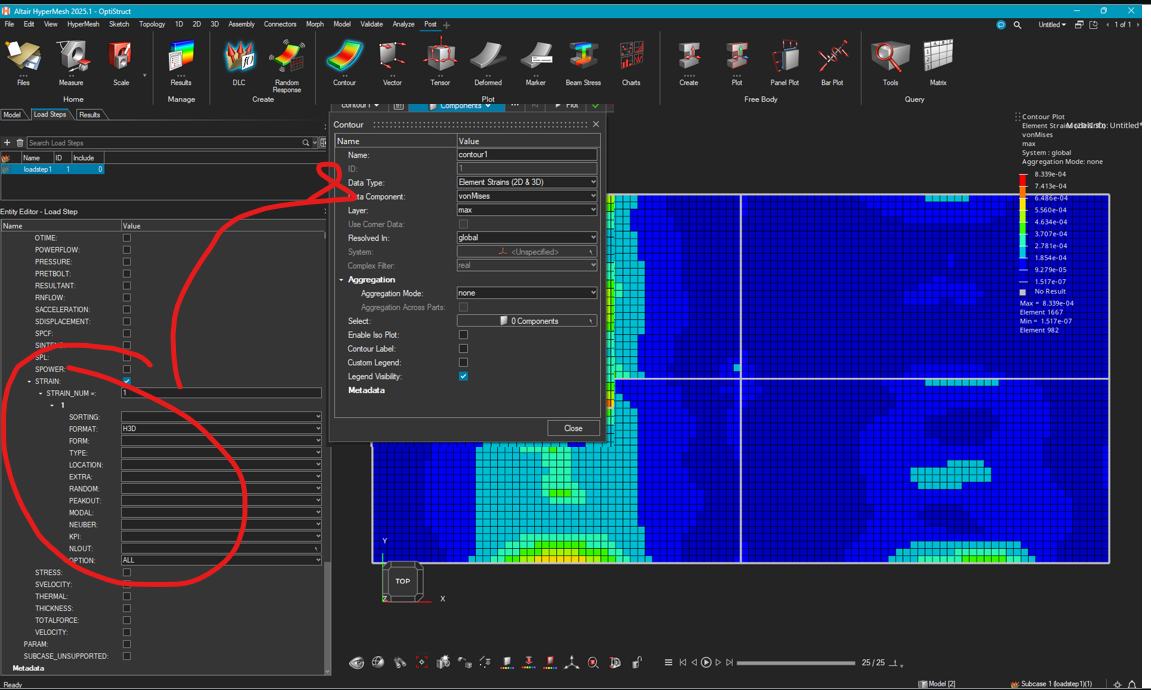Open the Scale tool
The width and height of the screenshot is (1151, 690).
[x=121, y=63]
